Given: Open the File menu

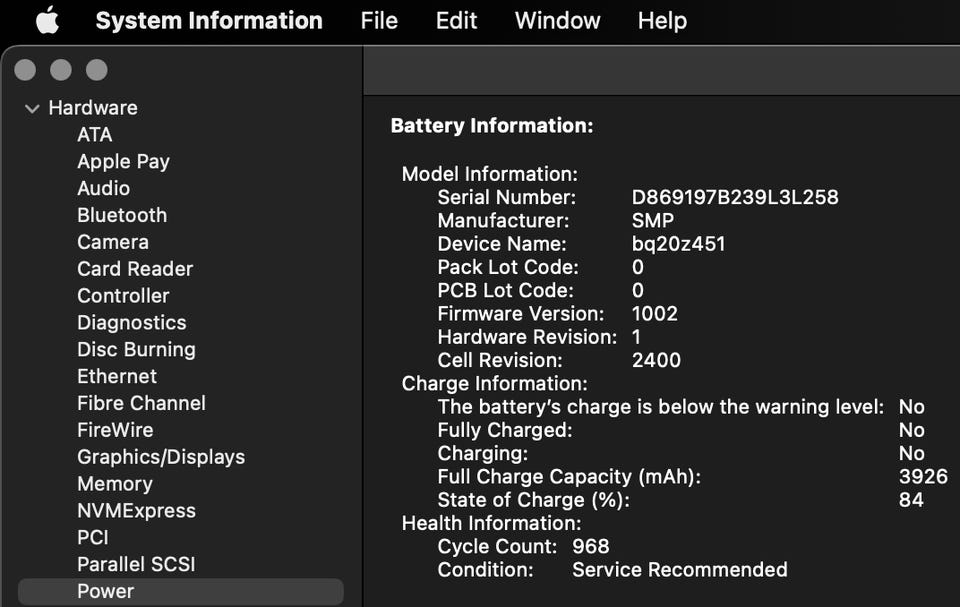Looking at the screenshot, I should 379,21.
